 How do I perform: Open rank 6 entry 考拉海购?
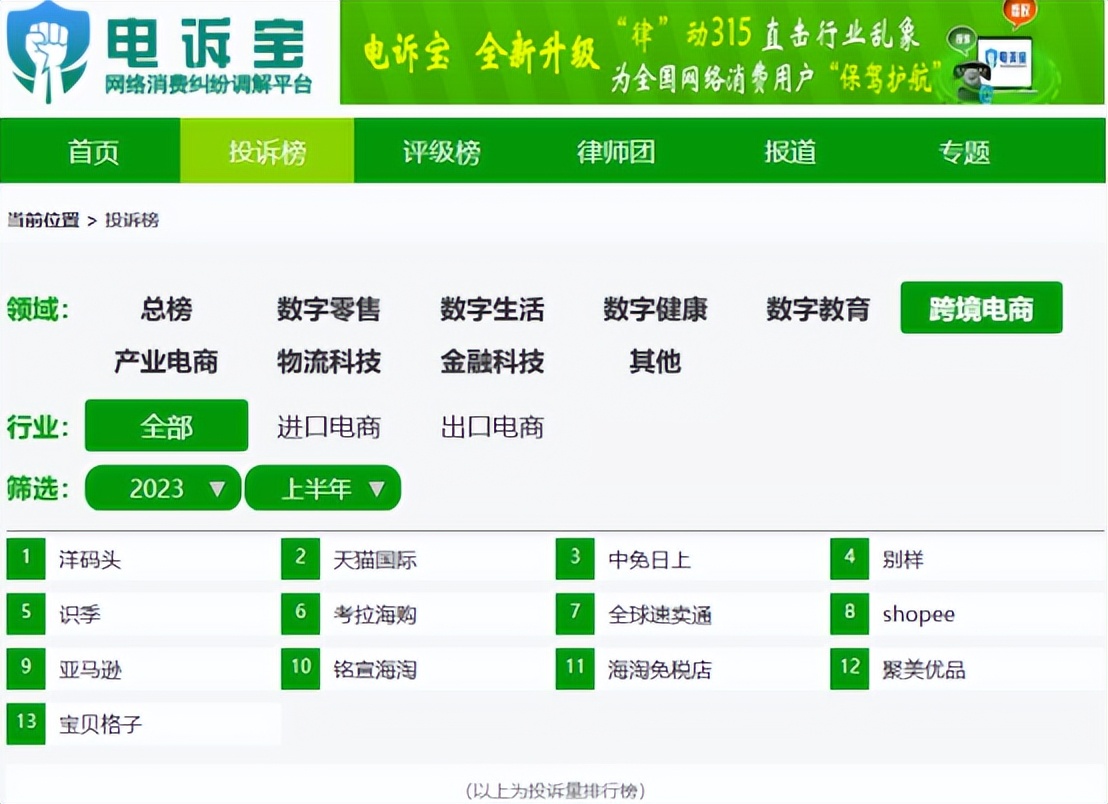(x=375, y=614)
